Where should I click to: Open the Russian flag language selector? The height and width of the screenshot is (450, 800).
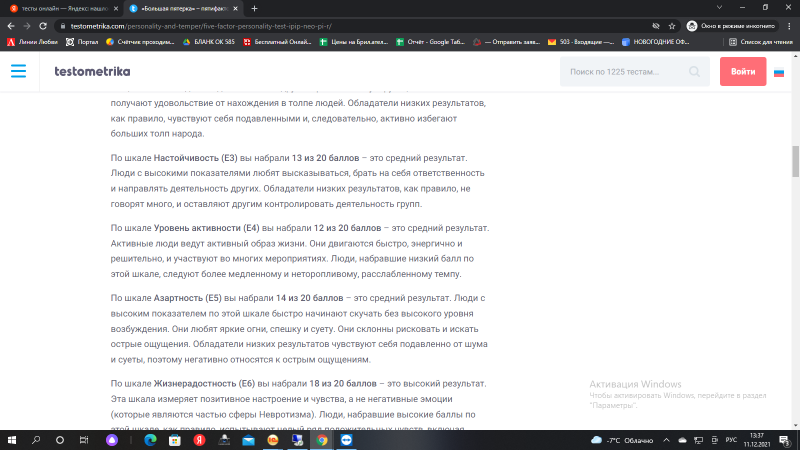pyautogui.click(x=778, y=72)
